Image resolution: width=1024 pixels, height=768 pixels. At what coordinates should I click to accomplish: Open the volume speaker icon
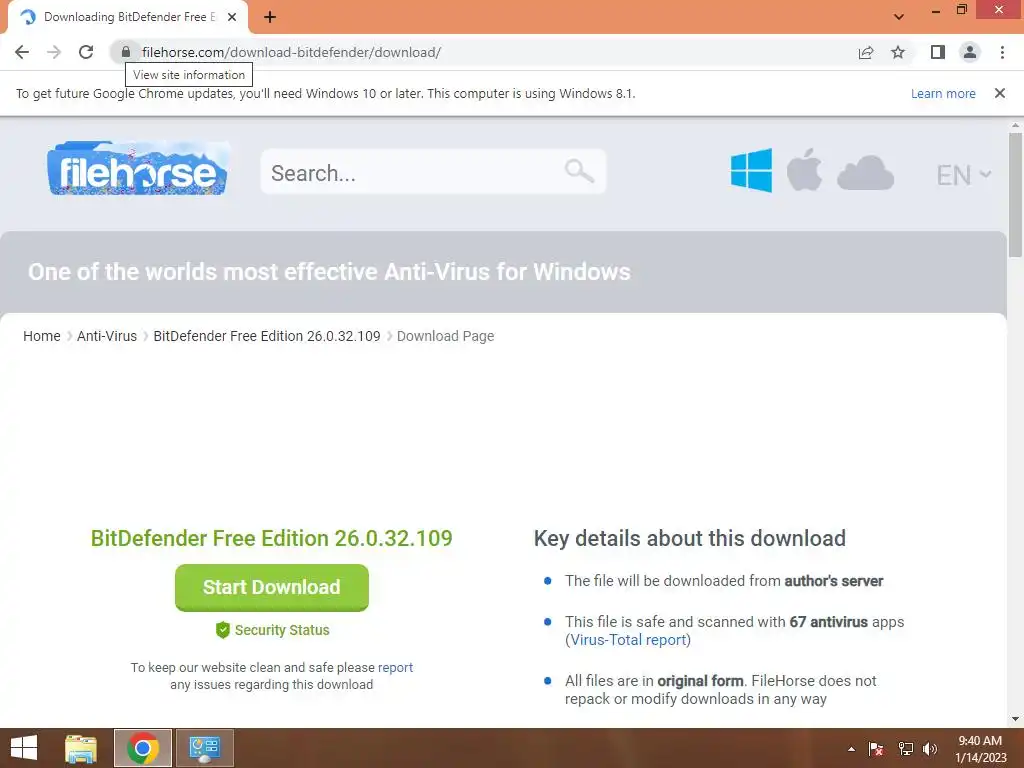(x=930, y=749)
